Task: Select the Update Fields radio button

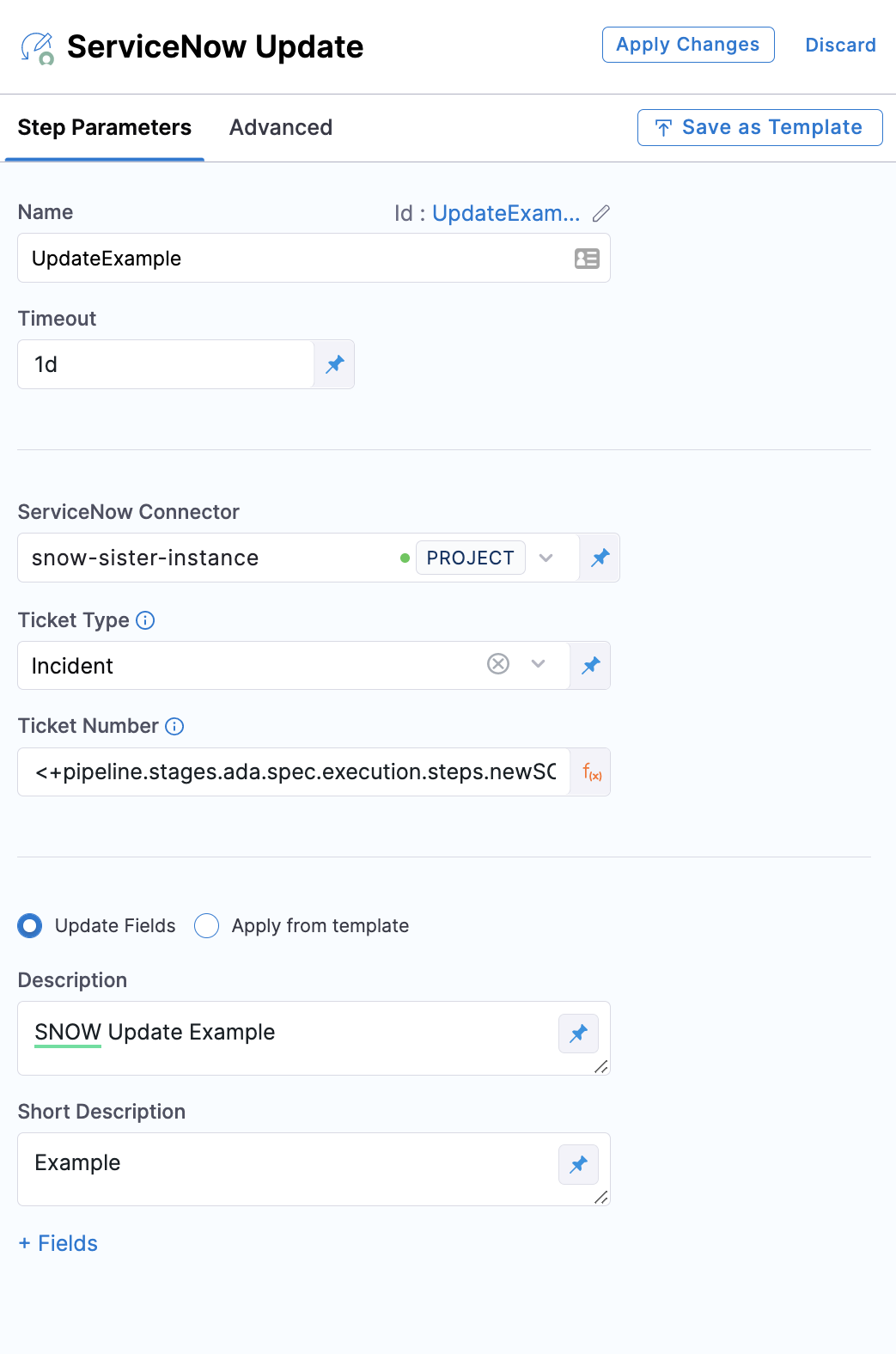Action: (30, 926)
